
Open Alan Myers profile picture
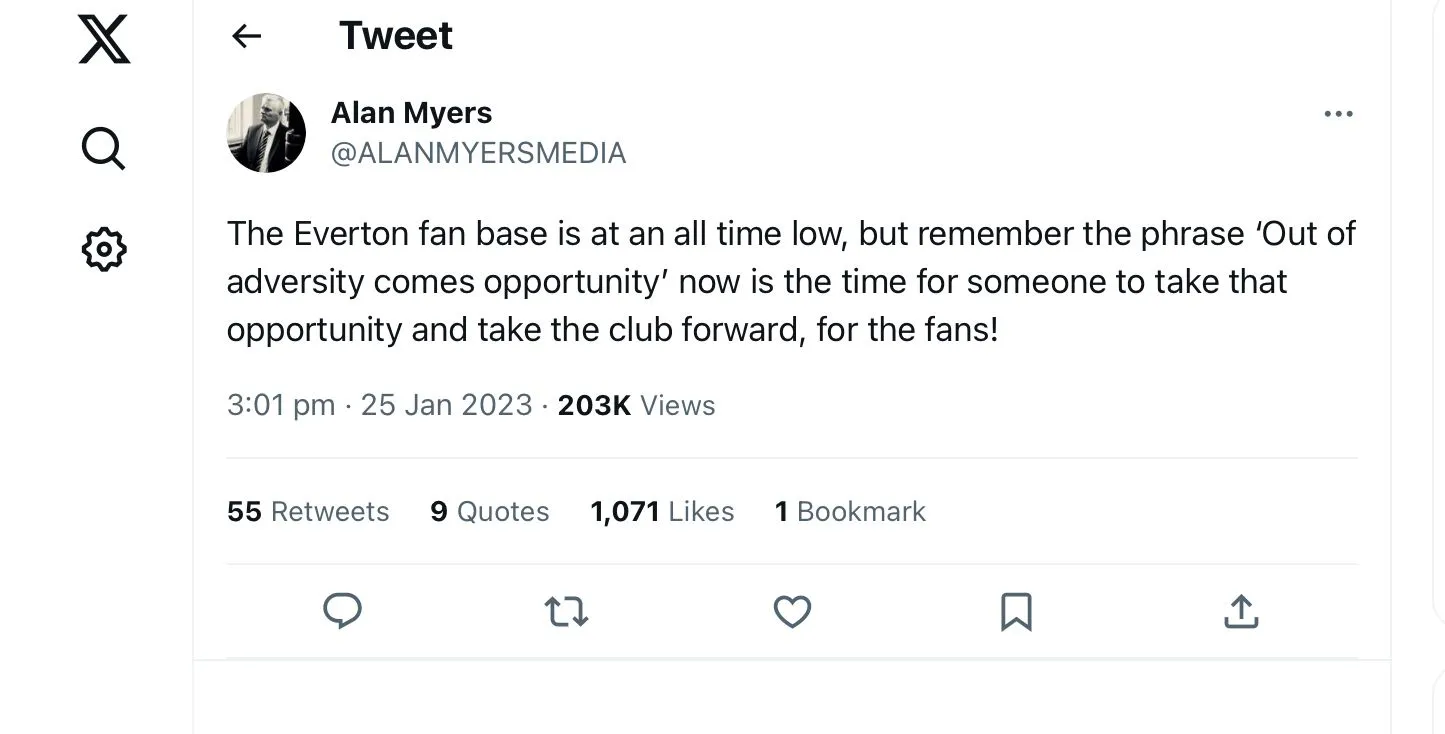266,133
